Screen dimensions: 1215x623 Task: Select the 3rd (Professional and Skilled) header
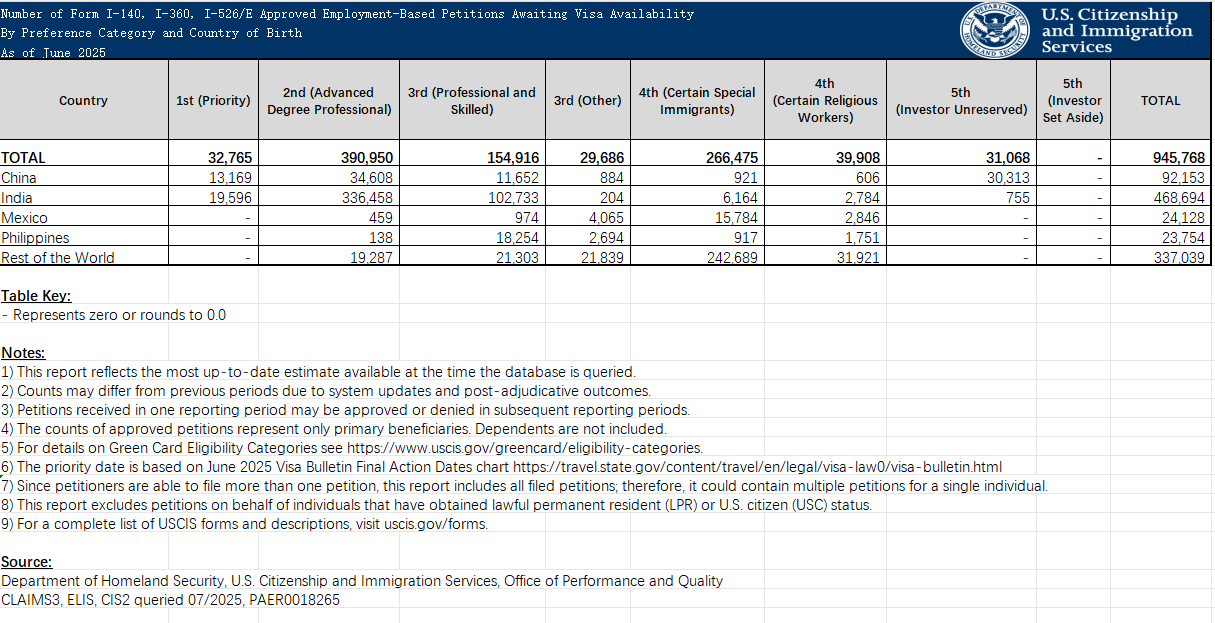(x=472, y=100)
